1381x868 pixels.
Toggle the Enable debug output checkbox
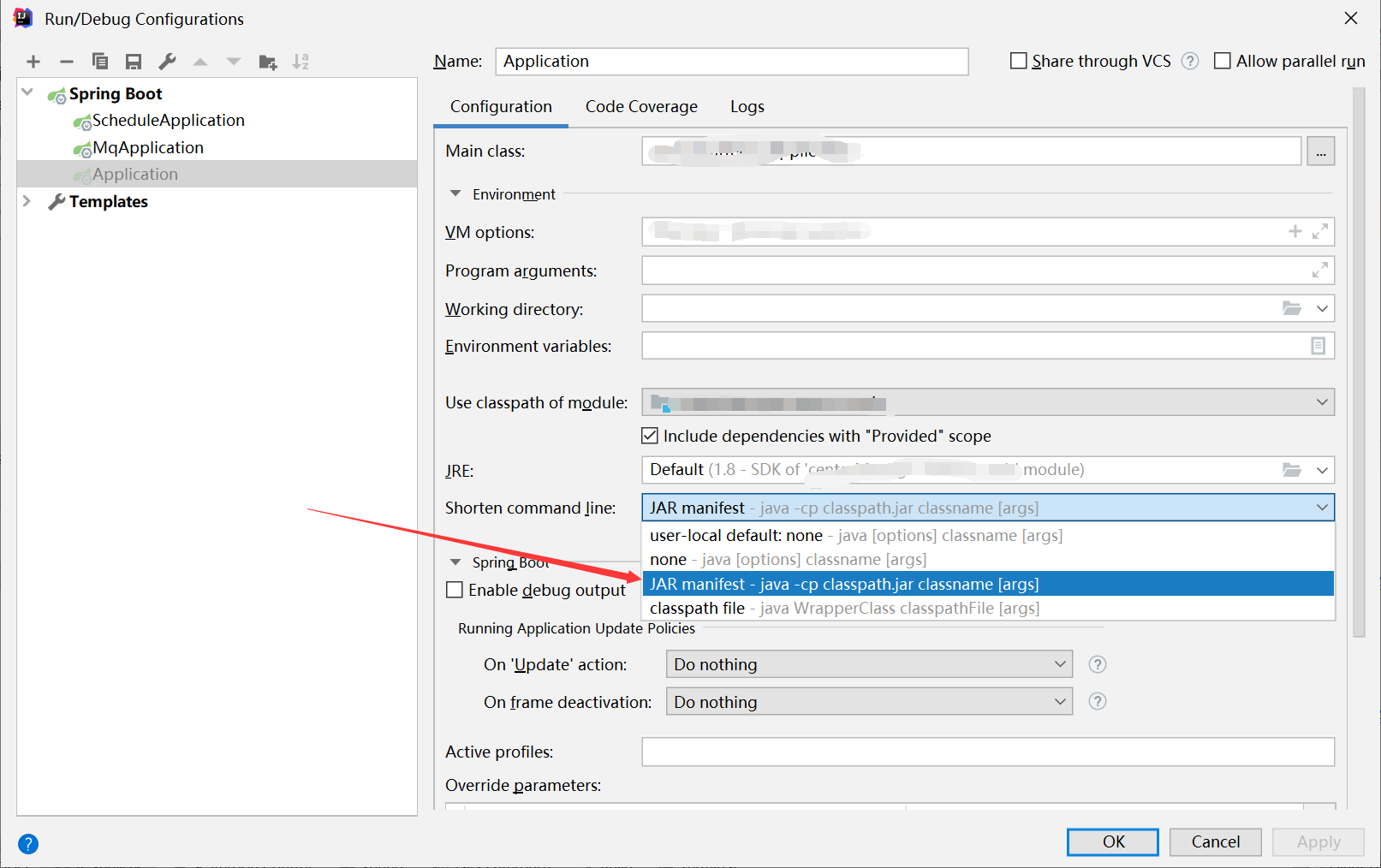click(x=455, y=590)
